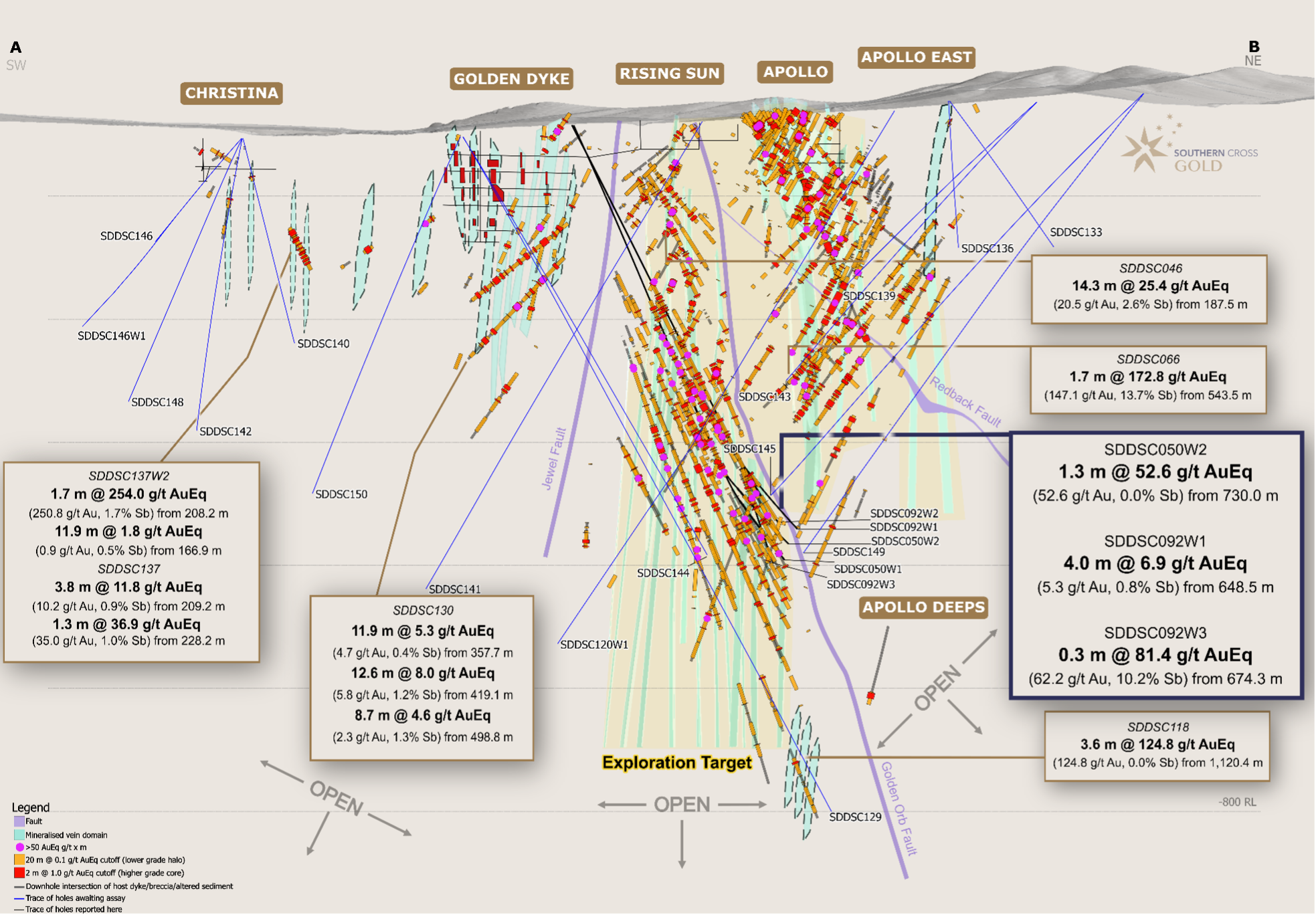The image size is (1316, 915).
Task: Click the Exploration Target yellow label
Action: [x=676, y=762]
